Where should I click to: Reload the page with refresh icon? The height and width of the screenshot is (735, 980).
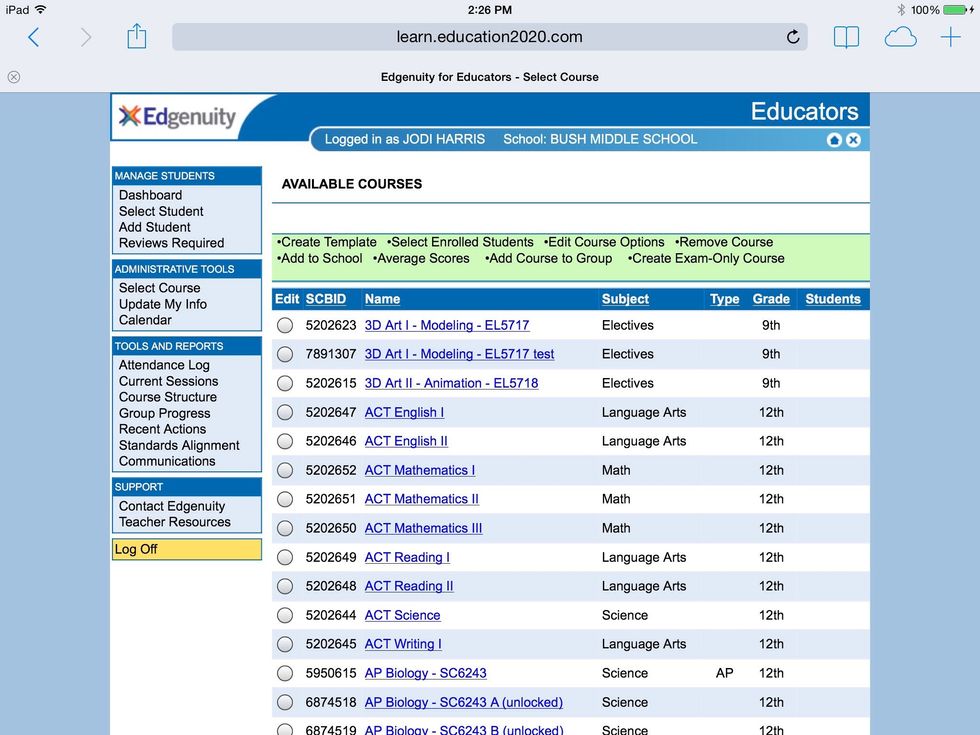793,37
